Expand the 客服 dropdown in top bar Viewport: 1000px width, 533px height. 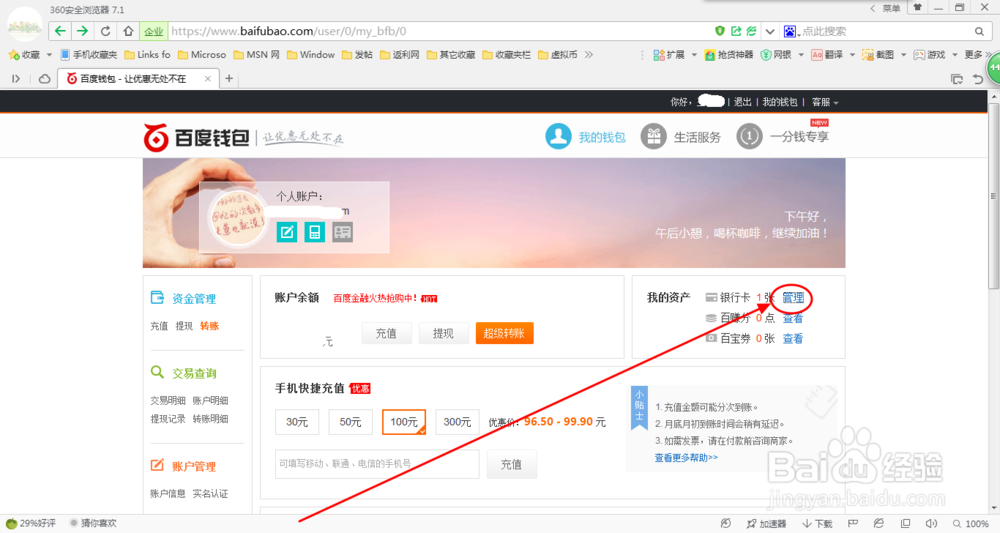pyautogui.click(x=825, y=102)
